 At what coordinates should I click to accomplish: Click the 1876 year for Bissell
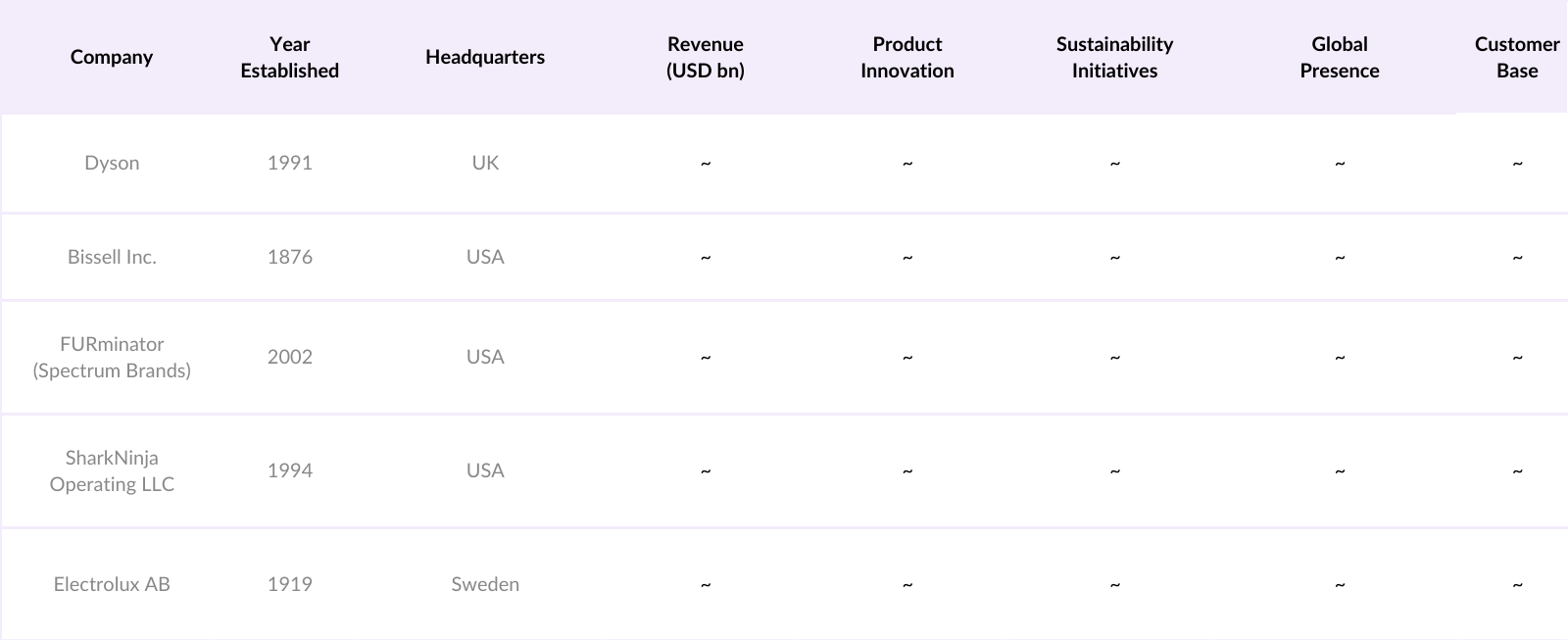[289, 257]
